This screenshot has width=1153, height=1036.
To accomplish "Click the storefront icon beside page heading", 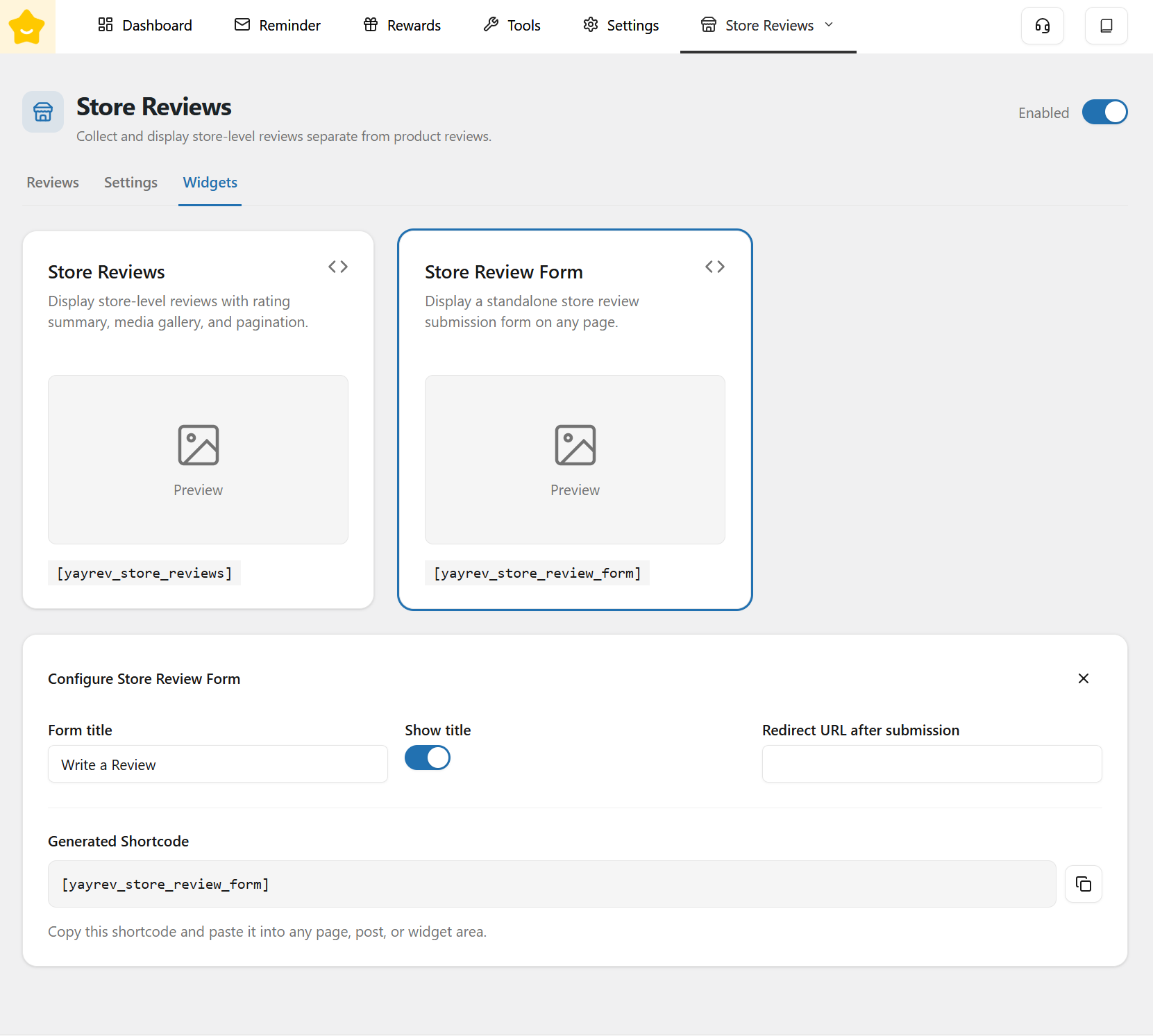I will tap(43, 112).
